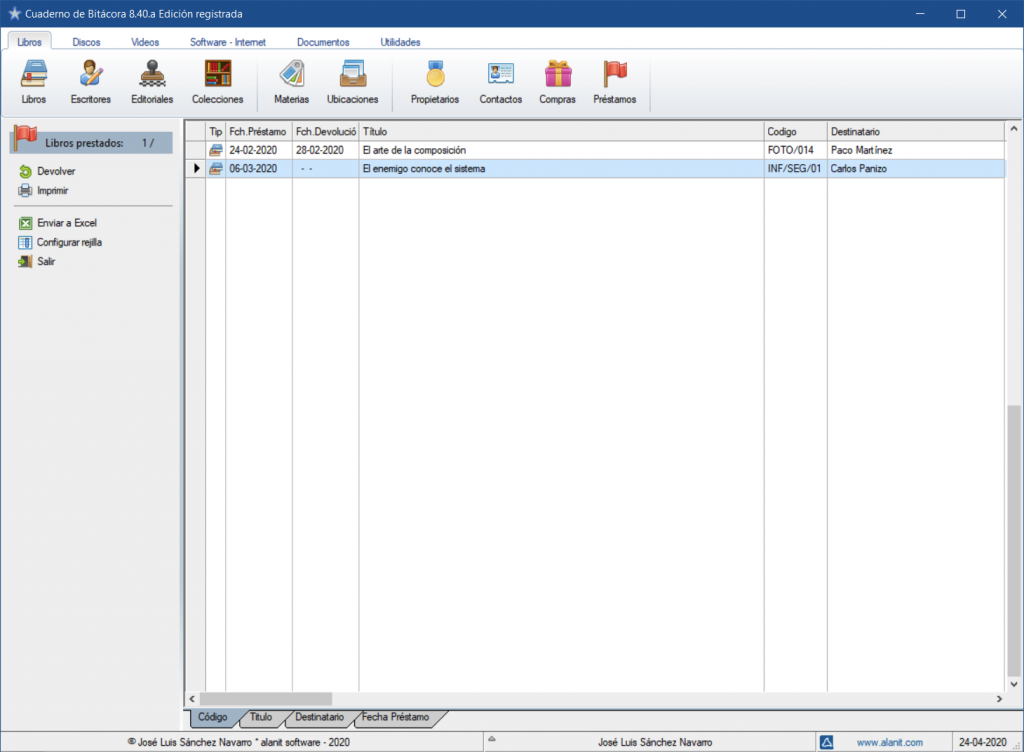The width and height of the screenshot is (1024, 752).
Task: Switch to the Discos ribbon tab
Action: click(86, 42)
